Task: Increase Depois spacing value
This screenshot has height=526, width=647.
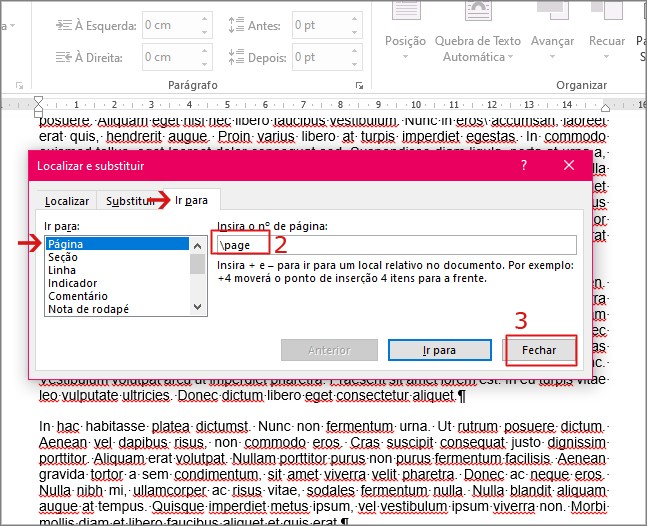Action: click(355, 51)
